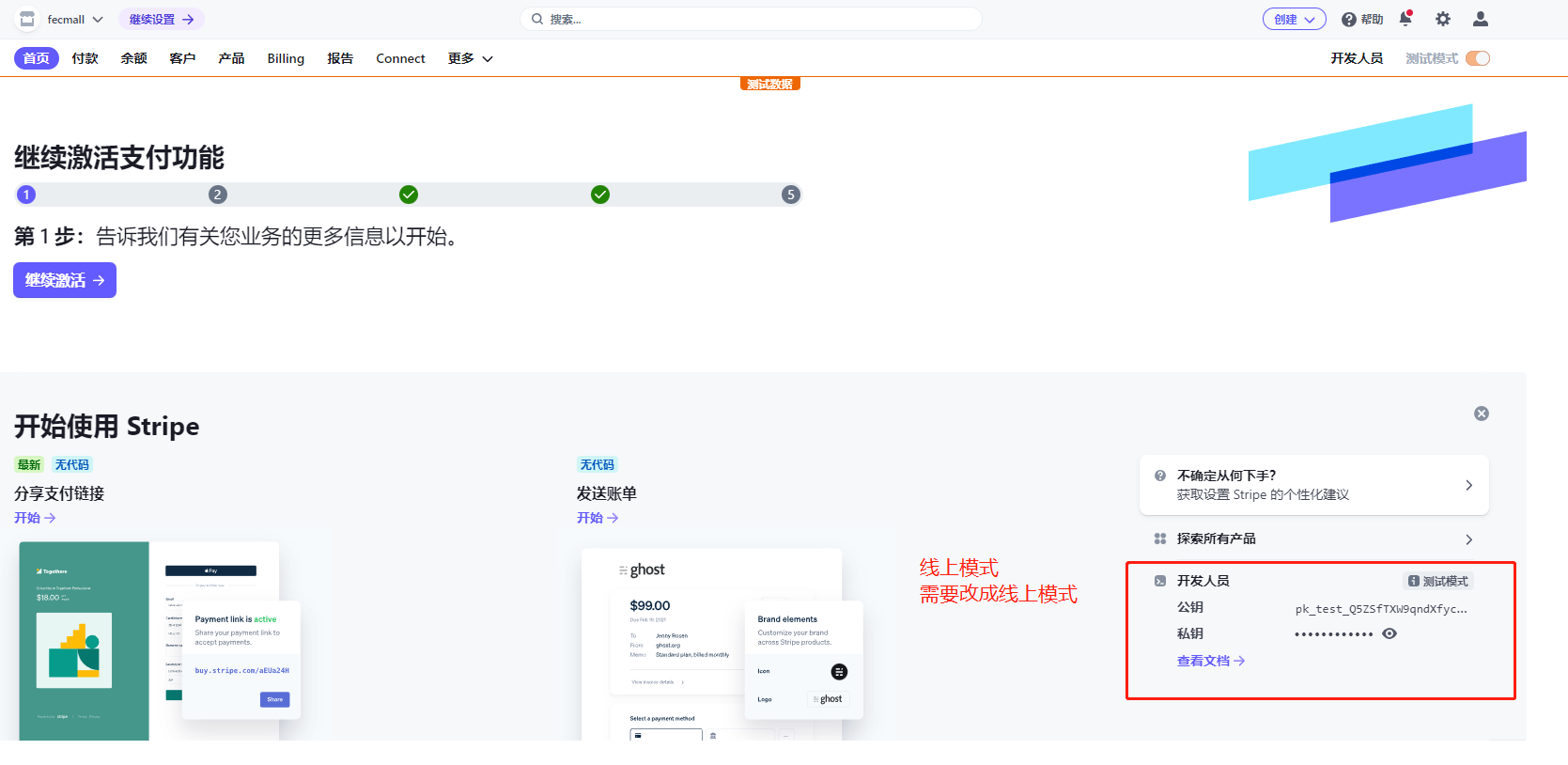Image resolution: width=1568 pixels, height=765 pixels.
Task: Go to the 付款 tab
Action: click(x=85, y=58)
